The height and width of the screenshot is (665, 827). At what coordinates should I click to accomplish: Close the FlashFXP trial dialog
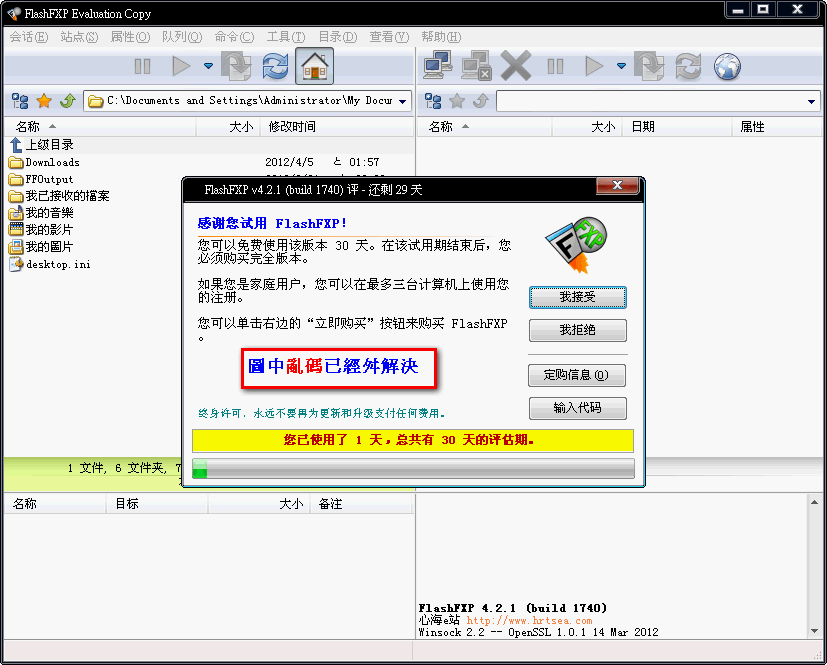[617, 185]
